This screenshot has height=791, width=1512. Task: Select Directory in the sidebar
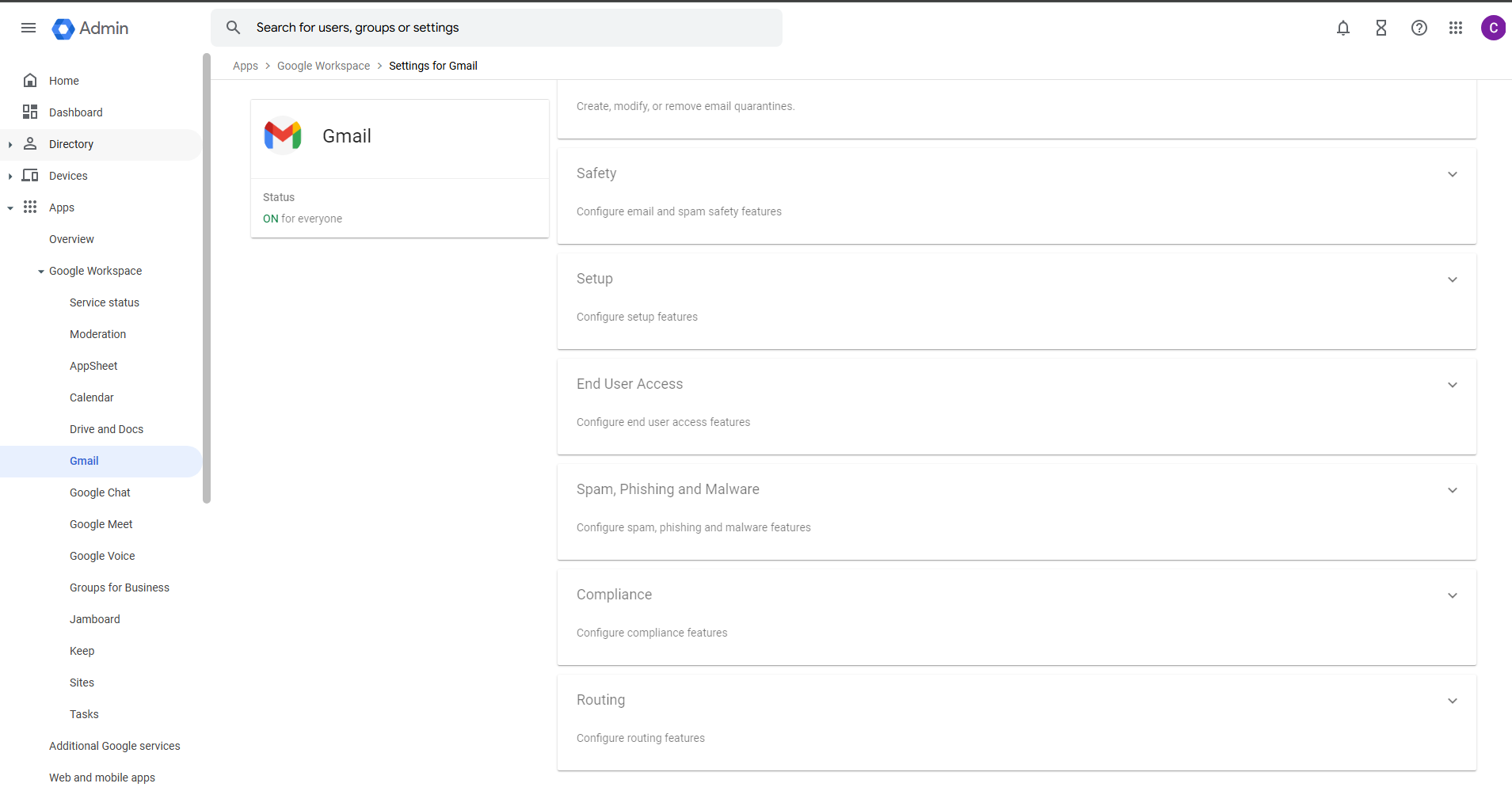(71, 144)
